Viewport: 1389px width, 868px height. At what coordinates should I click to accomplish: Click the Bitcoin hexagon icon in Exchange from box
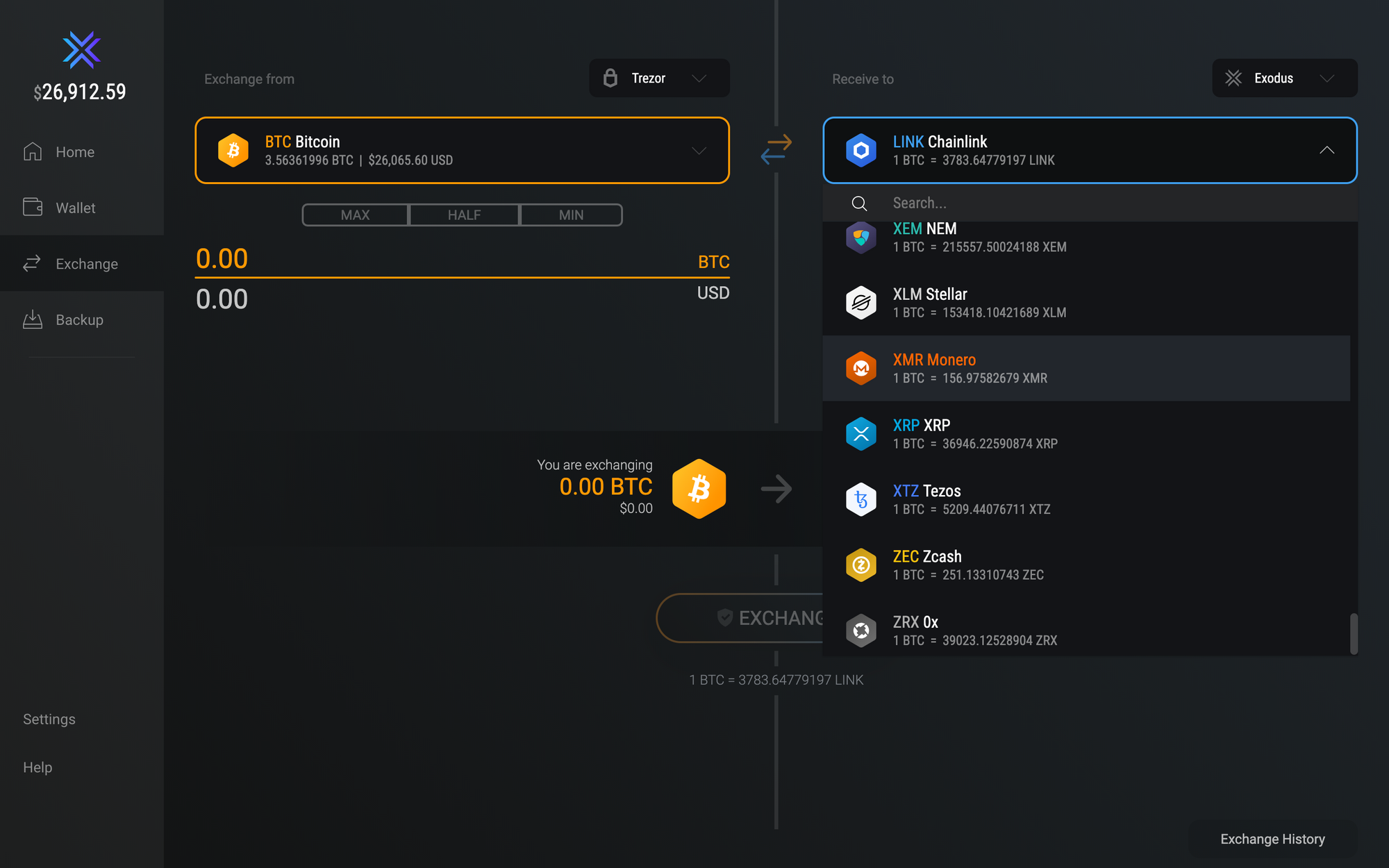pos(233,150)
